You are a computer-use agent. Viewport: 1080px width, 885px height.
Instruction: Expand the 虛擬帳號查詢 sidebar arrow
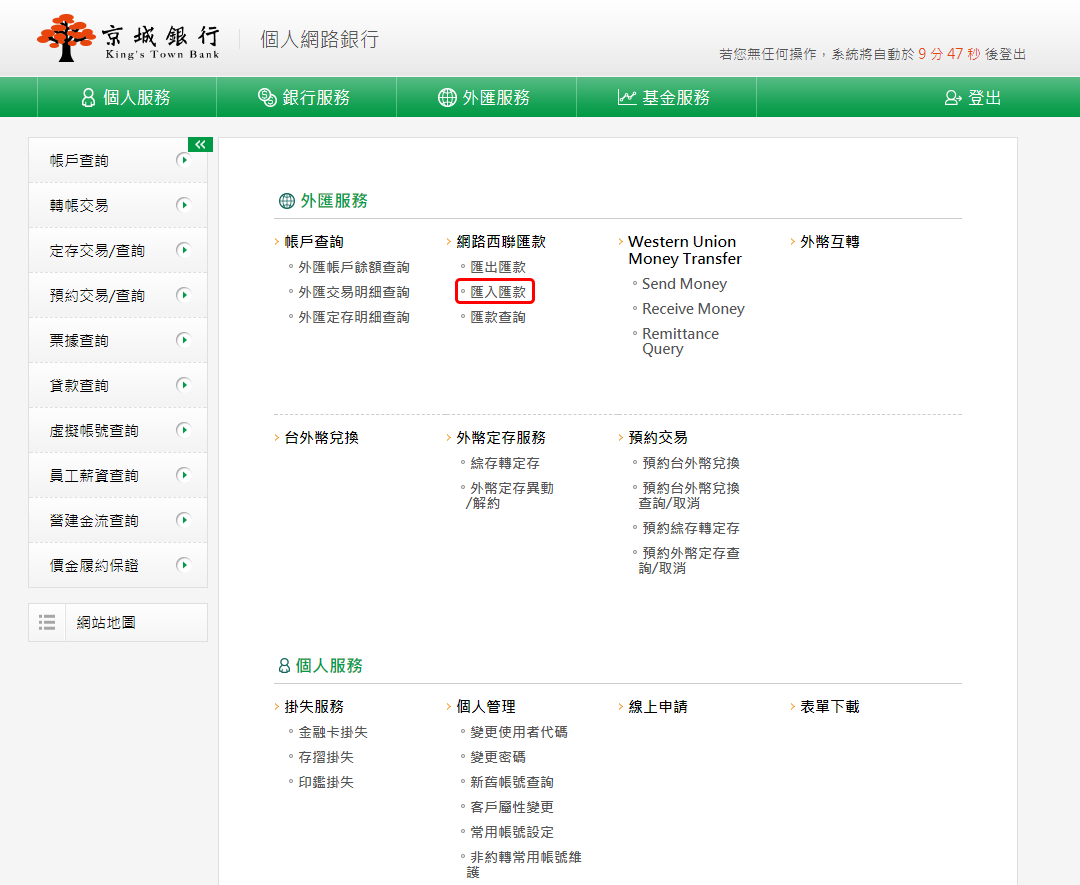(183, 430)
